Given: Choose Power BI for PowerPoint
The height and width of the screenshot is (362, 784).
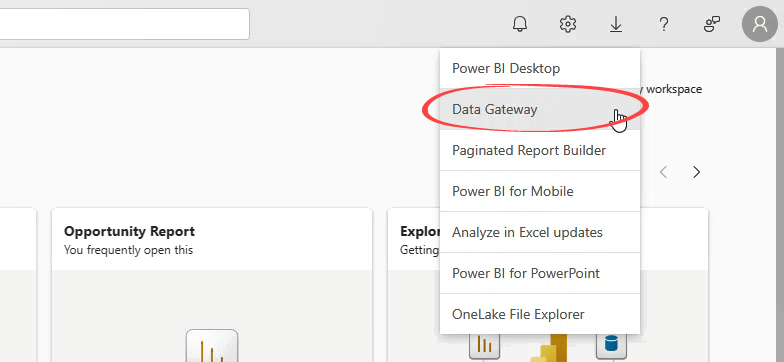Looking at the screenshot, I should click(x=540, y=273).
